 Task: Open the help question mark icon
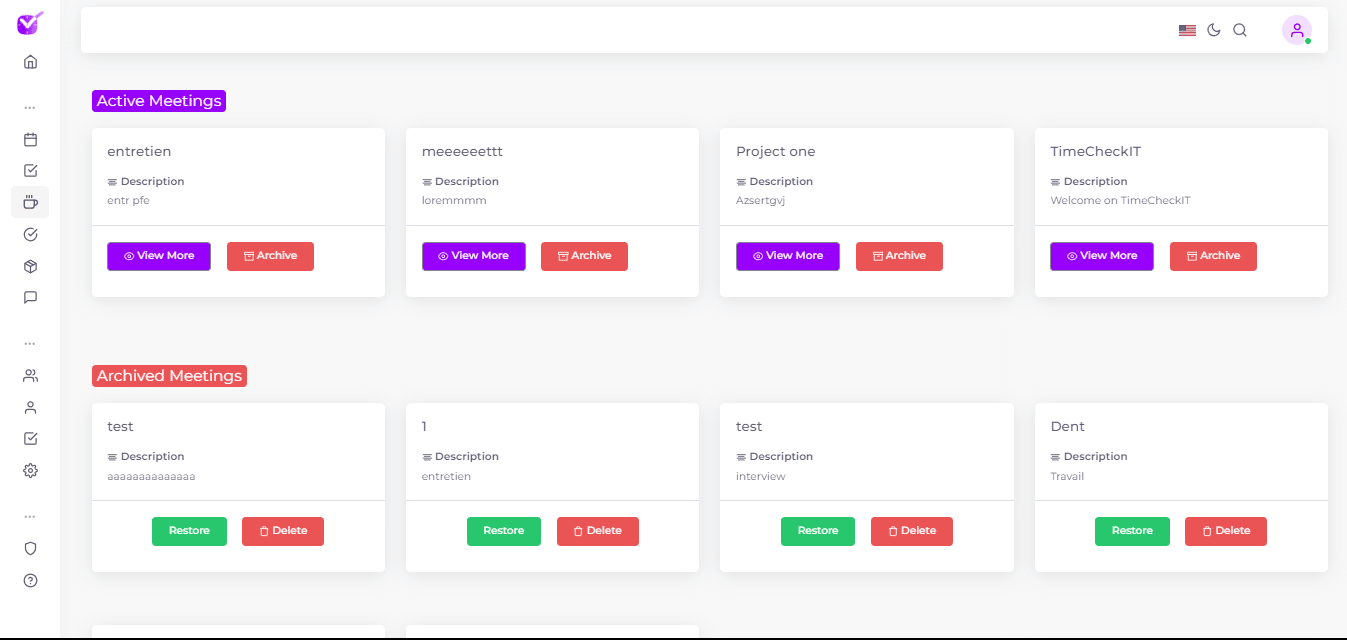[30, 580]
